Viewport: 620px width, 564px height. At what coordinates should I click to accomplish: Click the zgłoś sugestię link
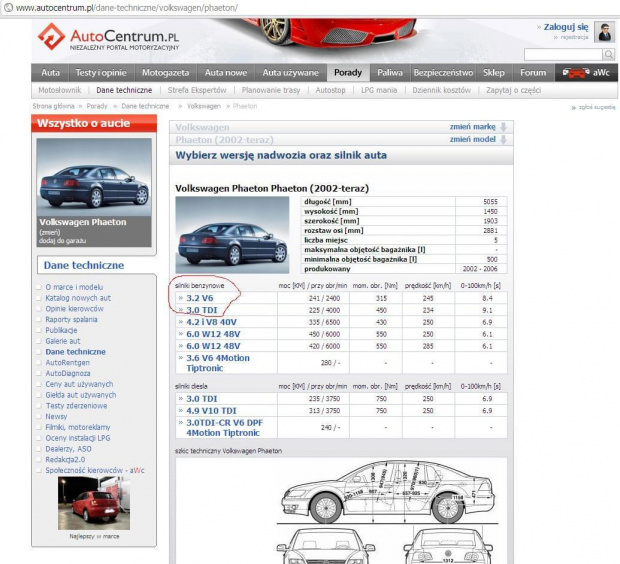point(597,107)
